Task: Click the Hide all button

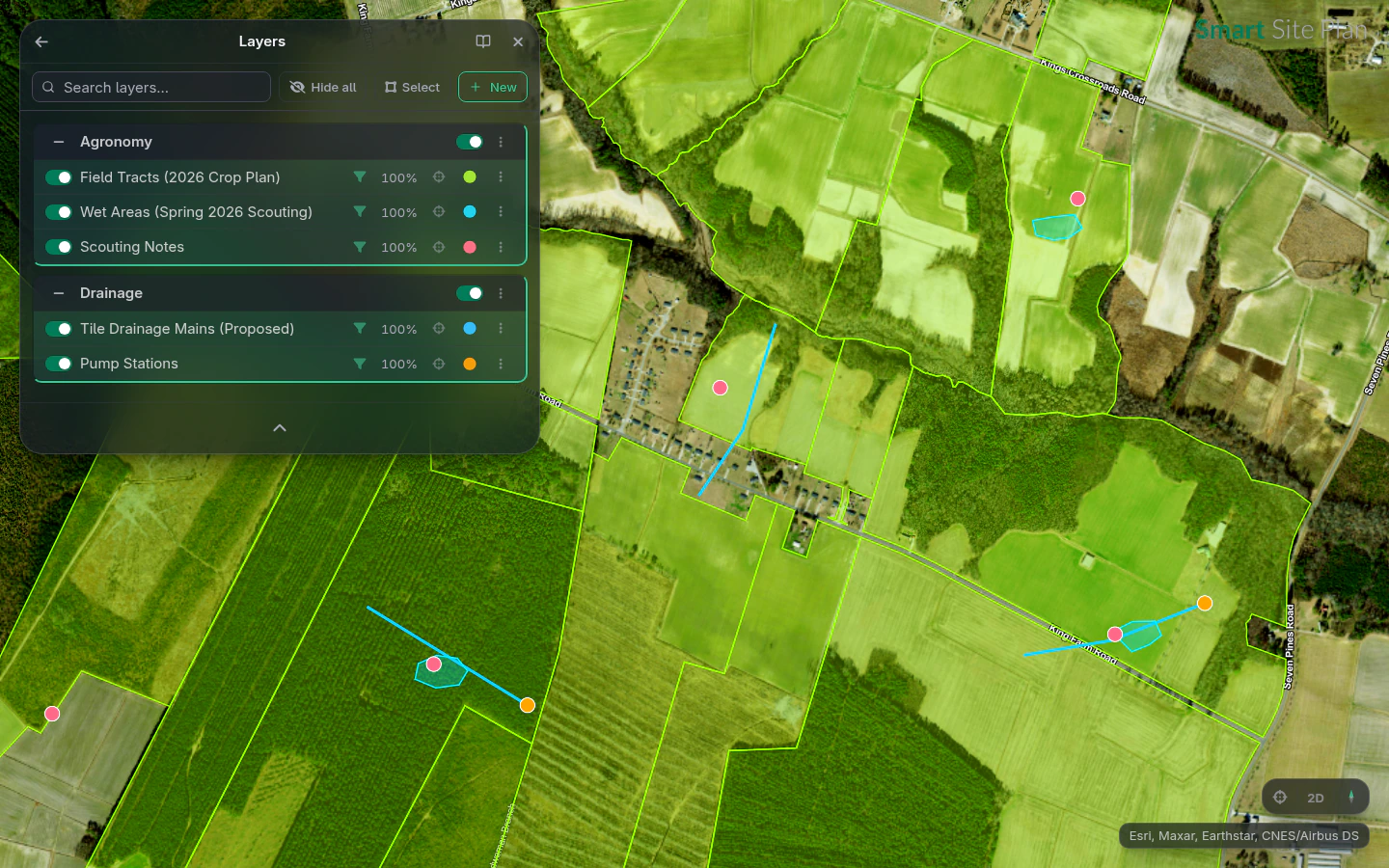Action: 323,87
